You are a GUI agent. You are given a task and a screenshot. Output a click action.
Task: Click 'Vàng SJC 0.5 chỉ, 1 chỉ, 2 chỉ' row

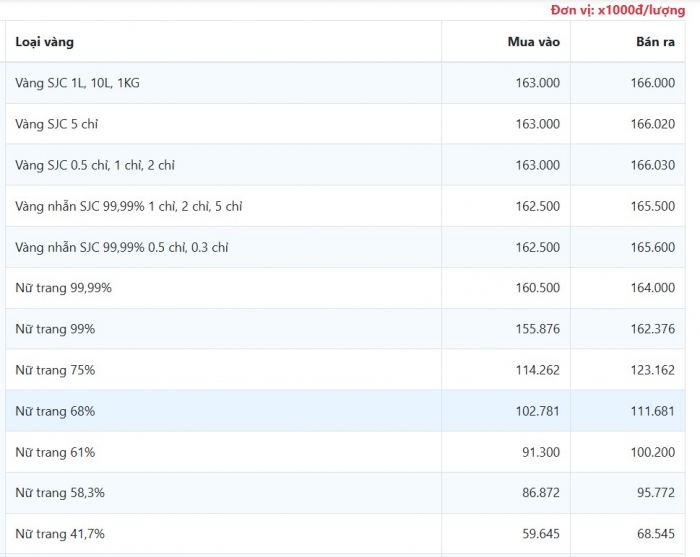pyautogui.click(x=95, y=165)
